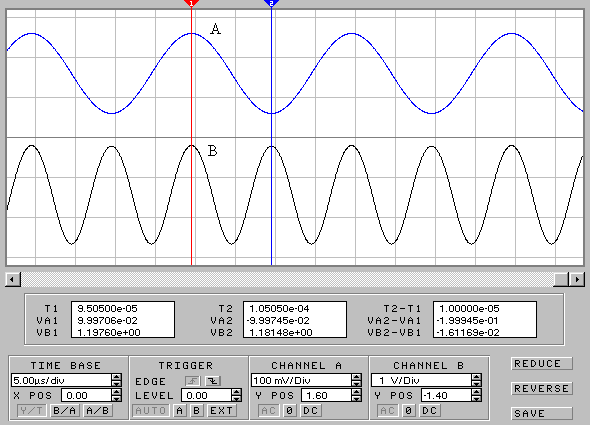
Task: Click Channel A 100 mV/Div field
Action: coord(301,380)
